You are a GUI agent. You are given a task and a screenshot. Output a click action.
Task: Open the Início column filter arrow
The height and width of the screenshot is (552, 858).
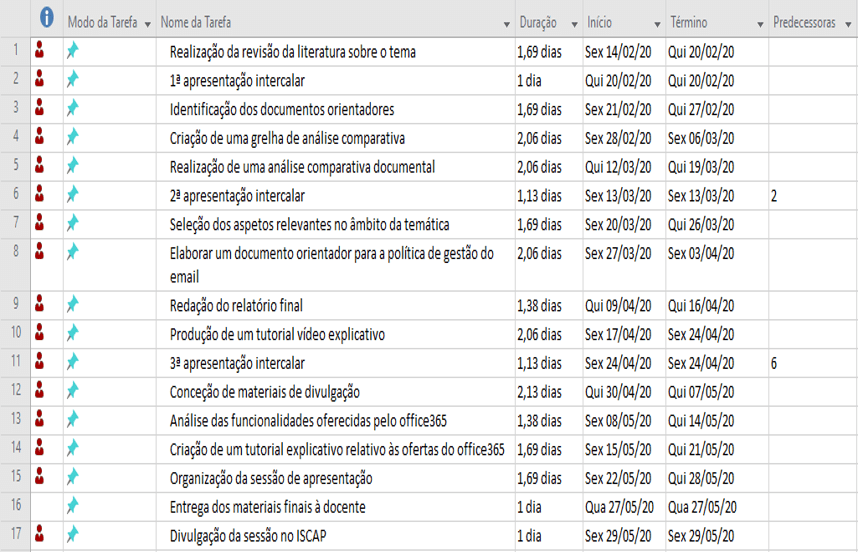[x=654, y=23]
